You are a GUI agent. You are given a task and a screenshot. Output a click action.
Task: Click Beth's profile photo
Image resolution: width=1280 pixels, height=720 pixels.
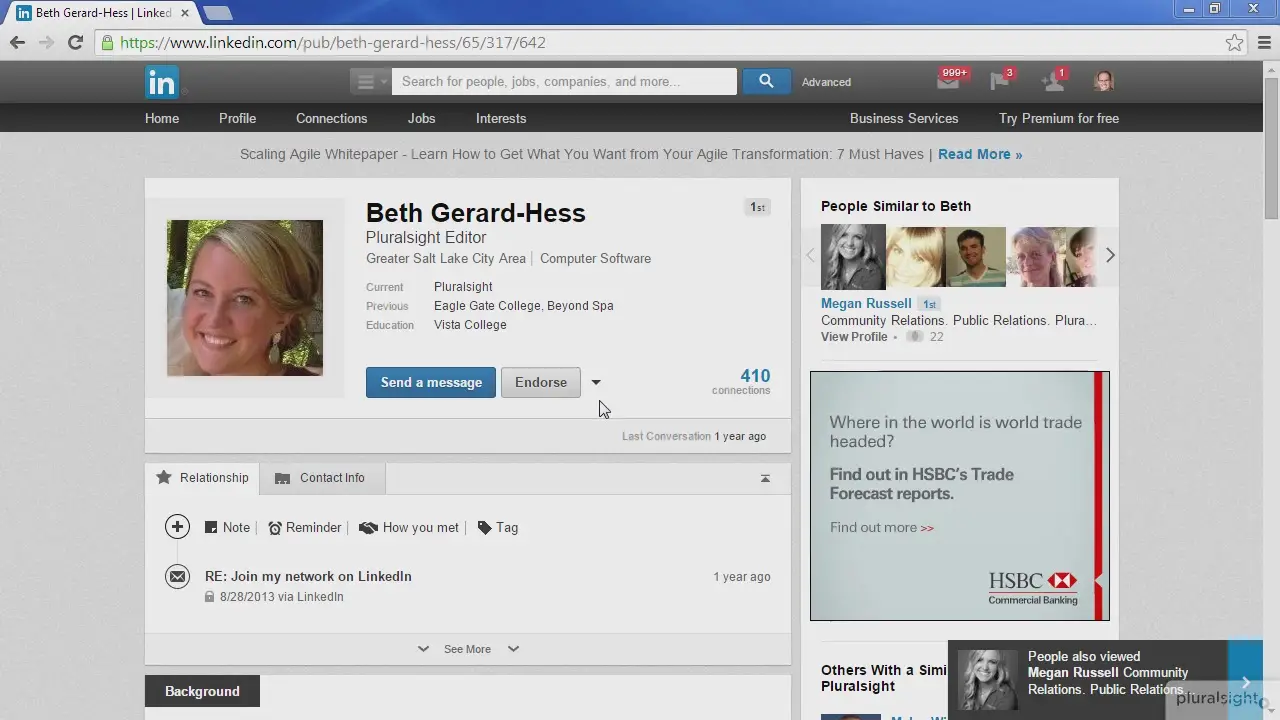[245, 298]
